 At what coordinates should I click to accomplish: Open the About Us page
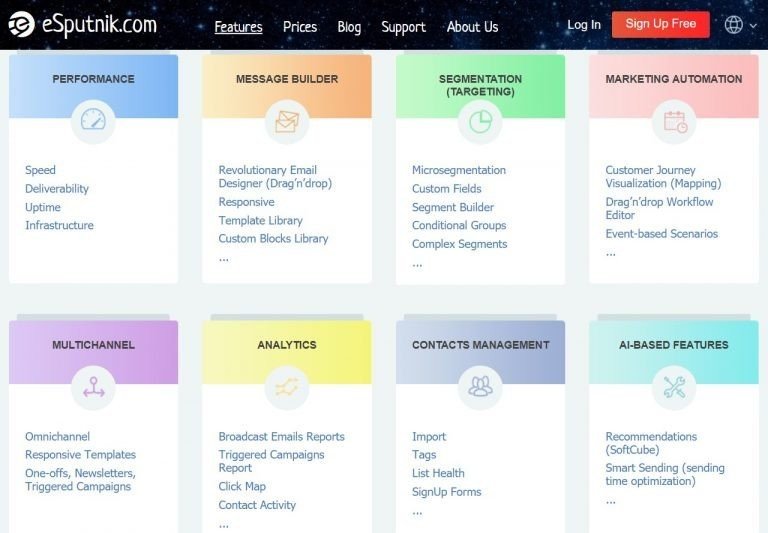tap(472, 27)
